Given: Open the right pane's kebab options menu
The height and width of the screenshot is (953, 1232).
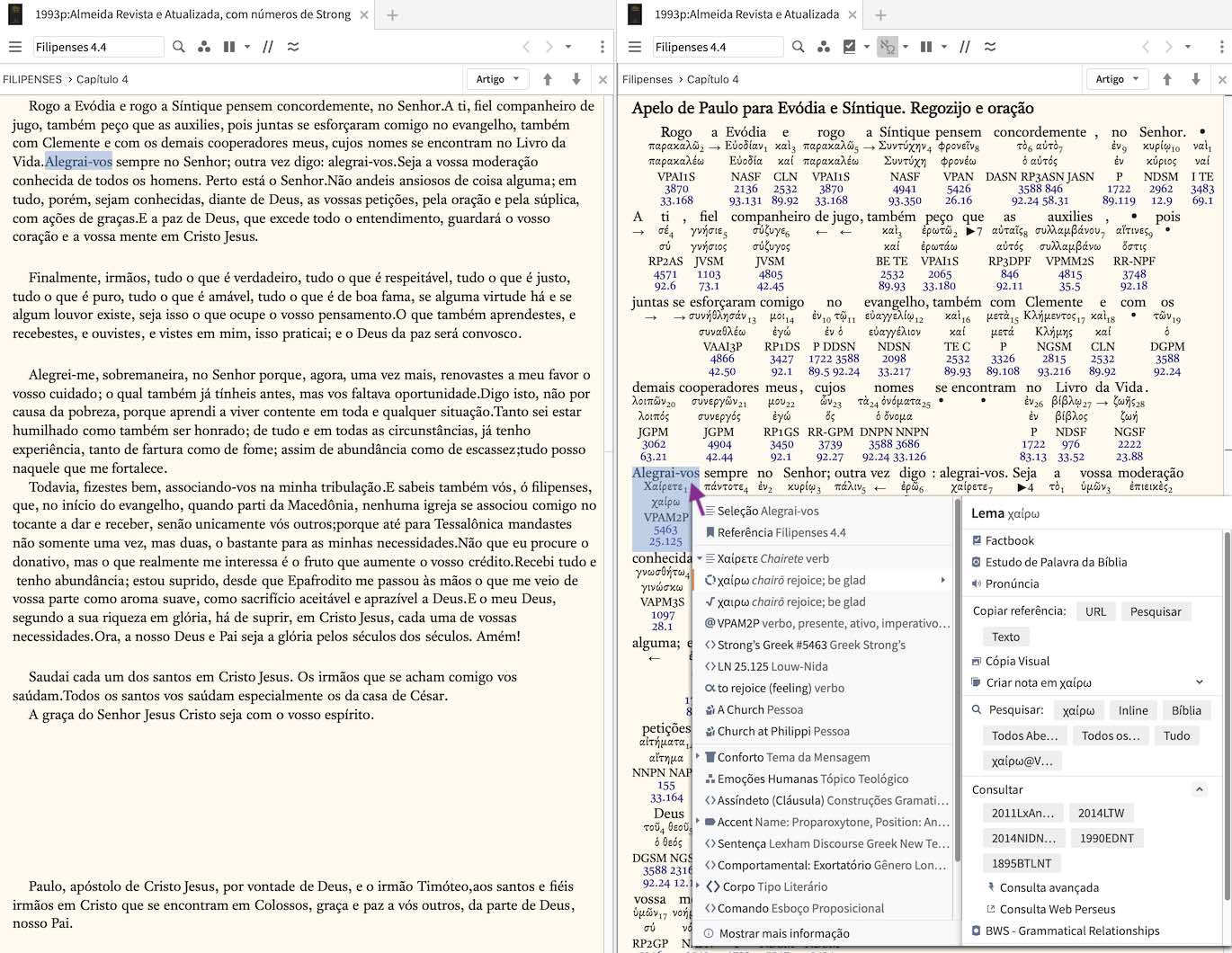Looking at the screenshot, I should (1221, 47).
